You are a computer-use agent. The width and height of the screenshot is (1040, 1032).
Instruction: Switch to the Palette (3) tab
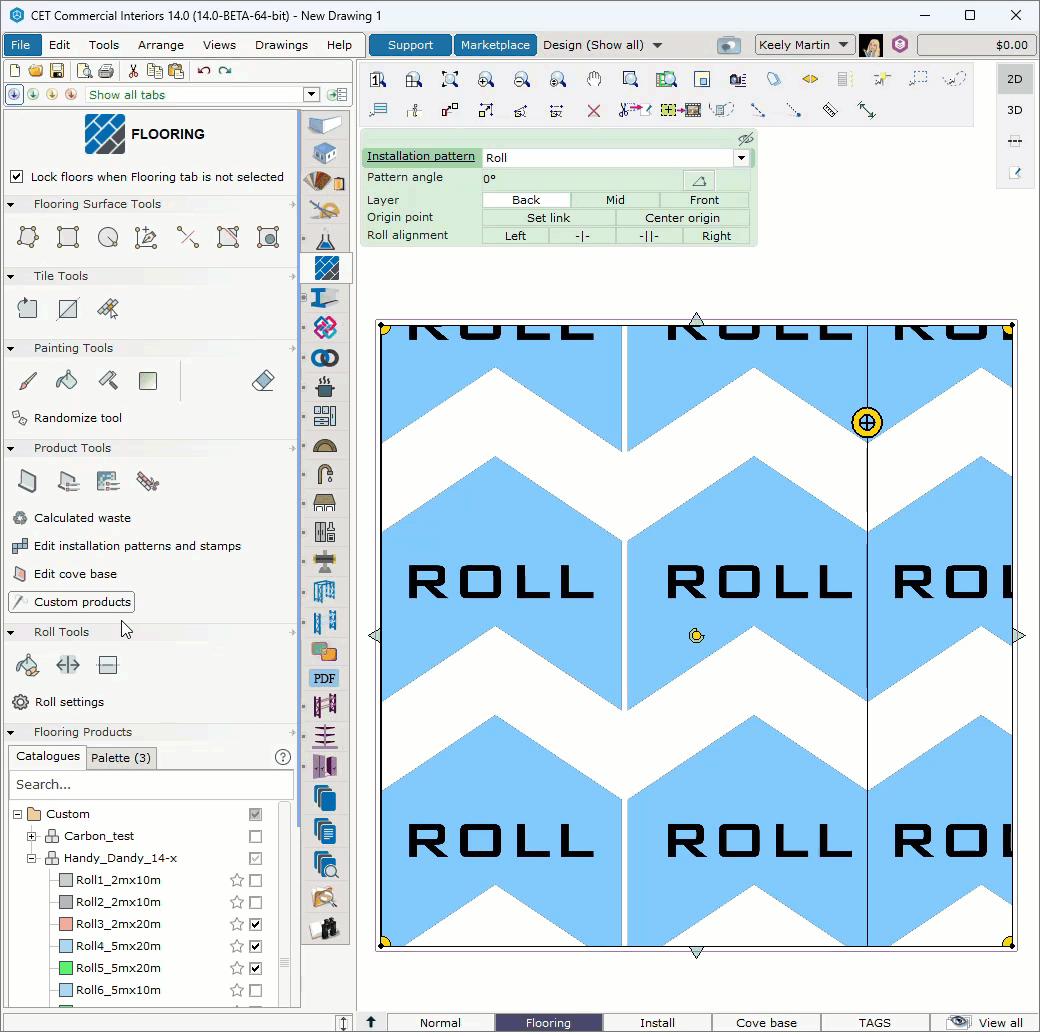(121, 757)
